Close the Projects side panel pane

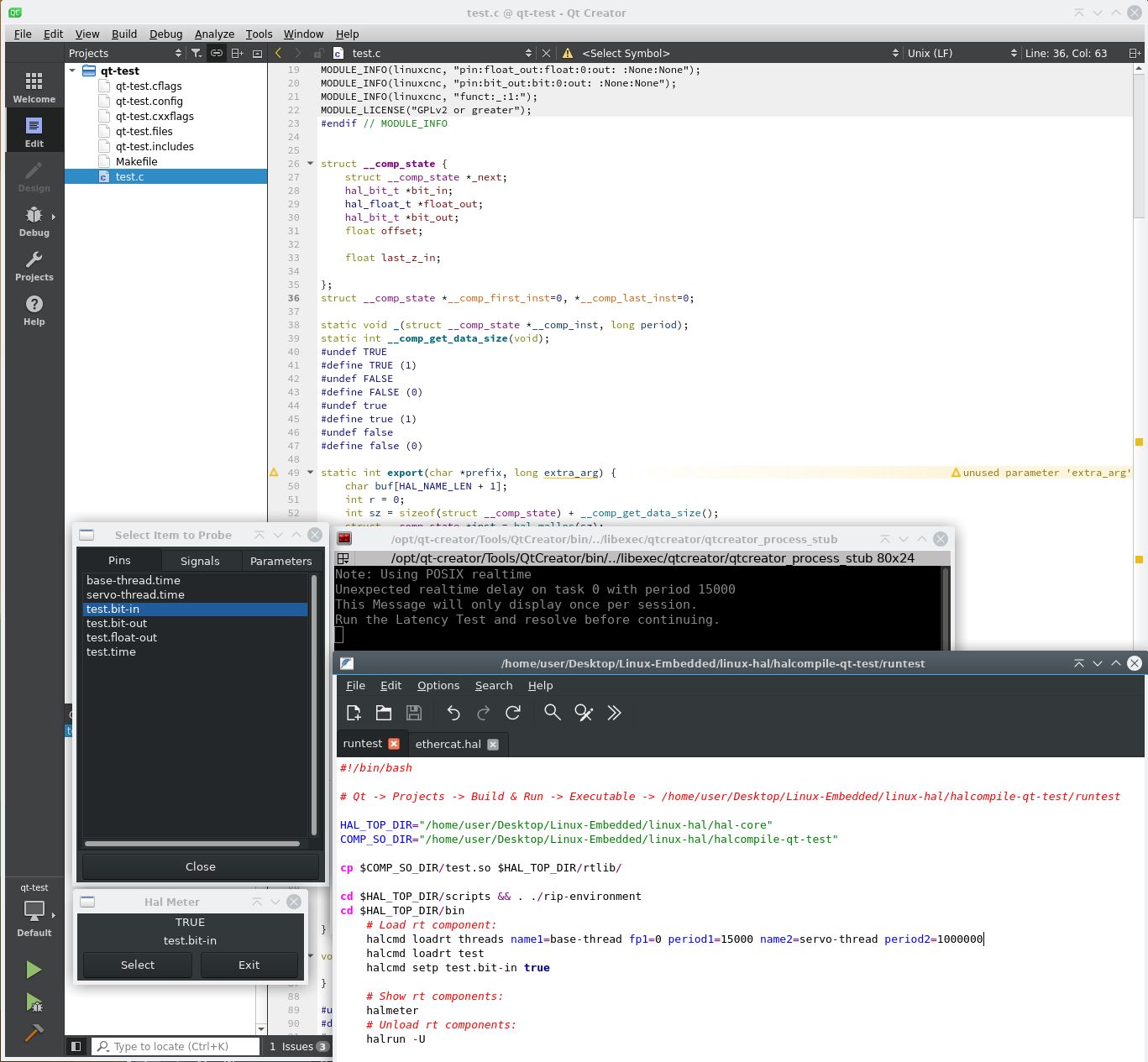(257, 53)
